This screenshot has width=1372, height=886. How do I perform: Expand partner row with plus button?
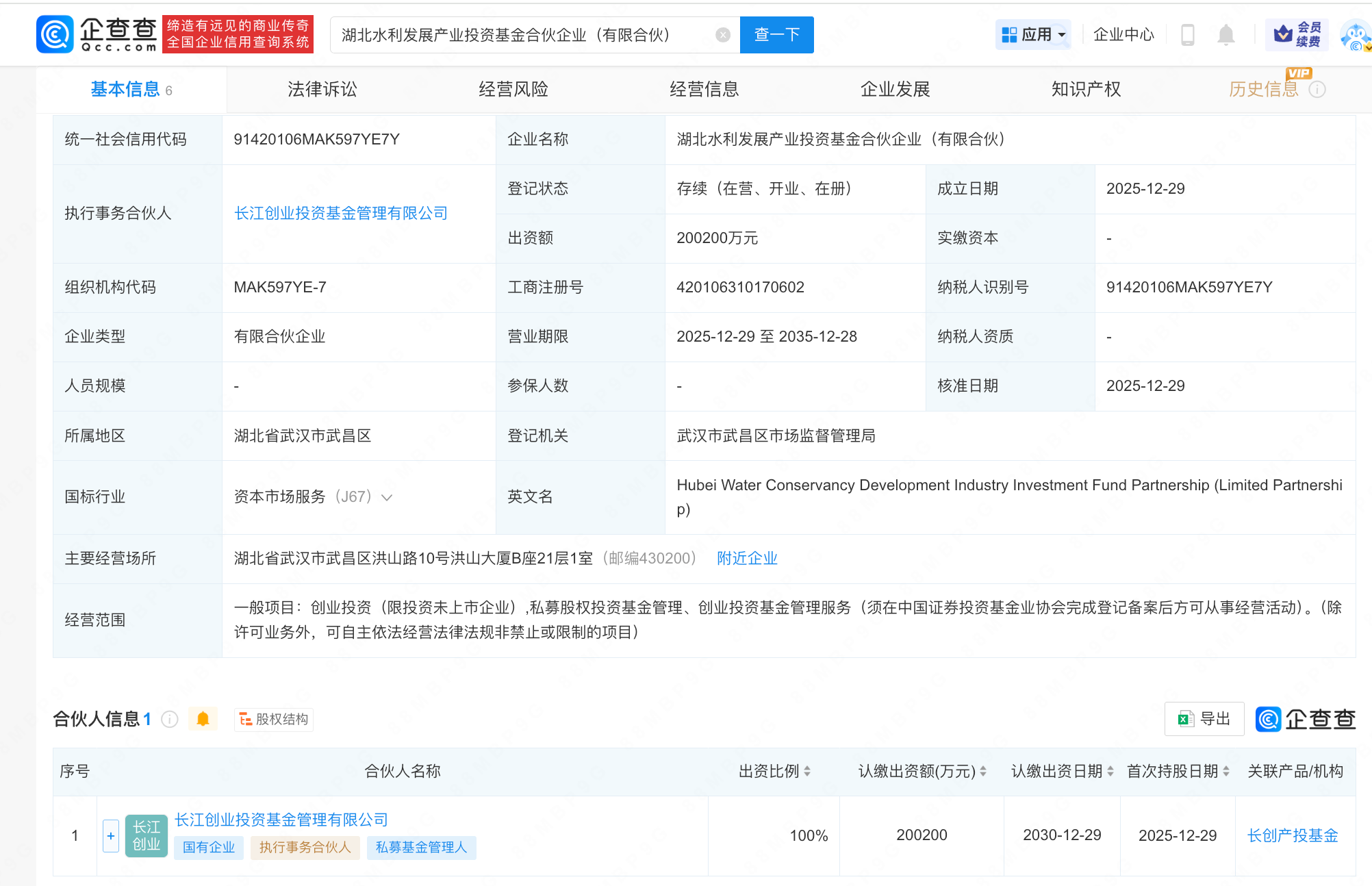pos(111,835)
